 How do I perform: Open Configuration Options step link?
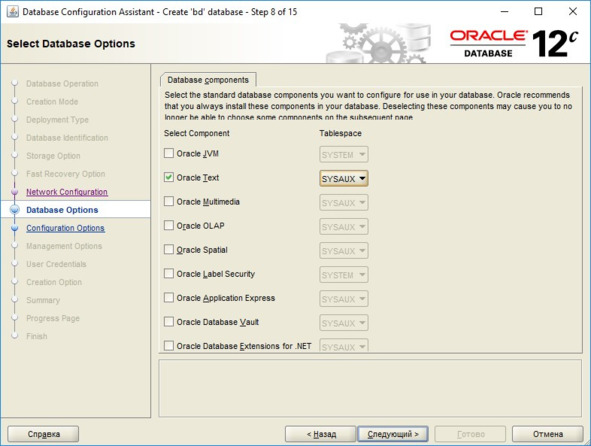[x=65, y=228]
